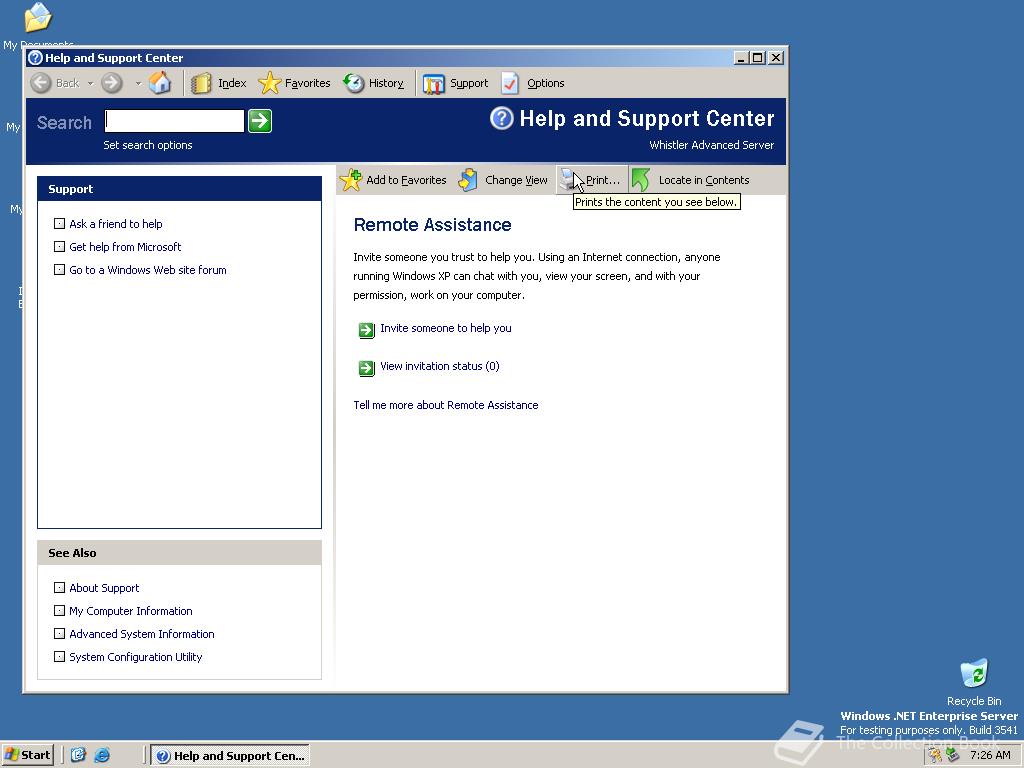Click the Options checklist icon
Screen dimensions: 1024x768
(510, 83)
